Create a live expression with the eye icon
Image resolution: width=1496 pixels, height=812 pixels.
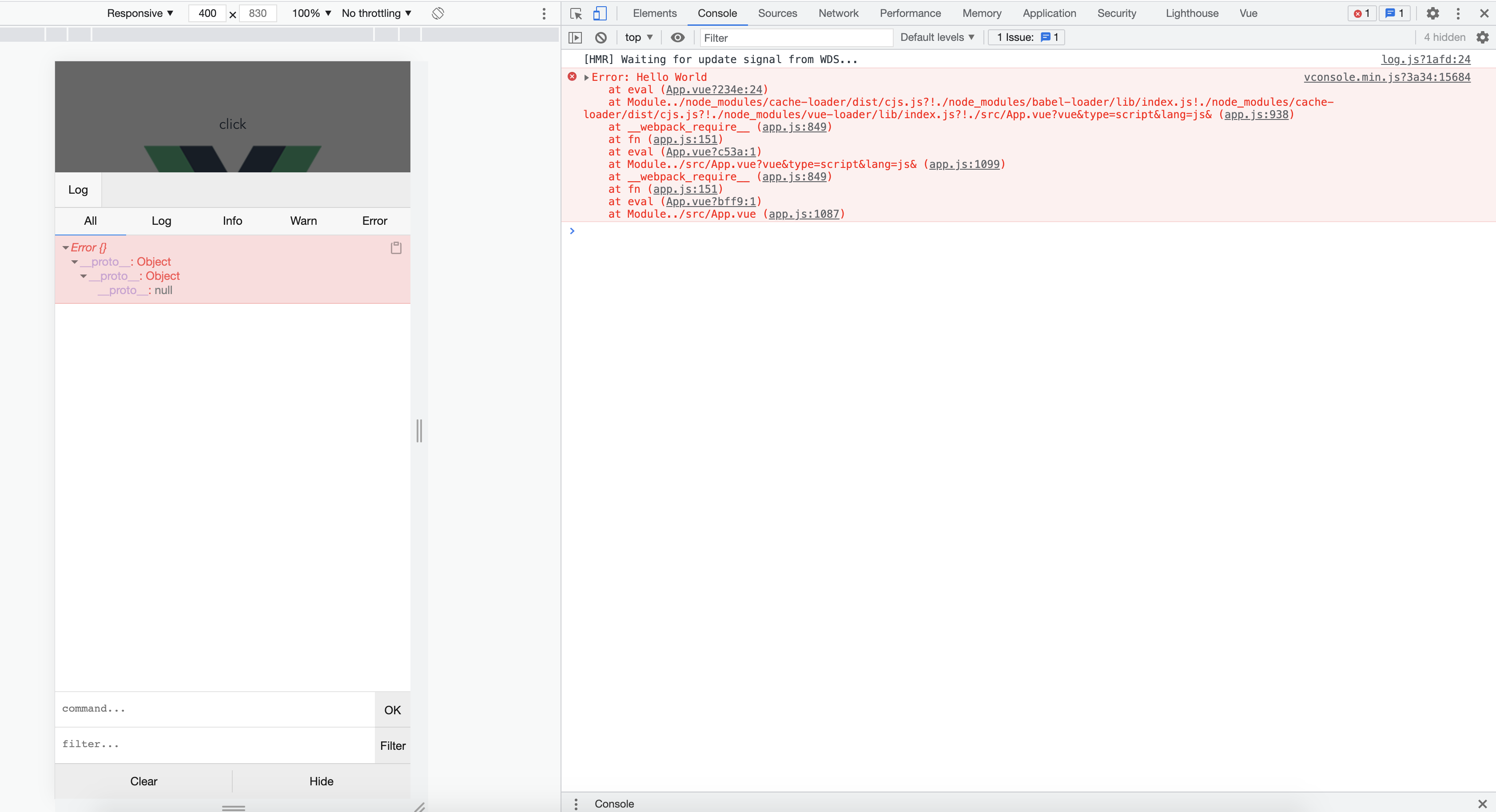pos(677,37)
